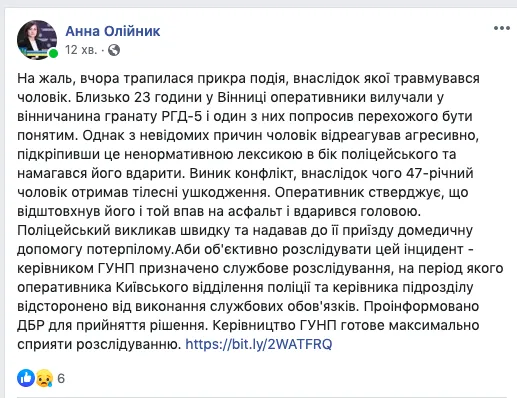Image resolution: width=517 pixels, height=398 pixels.
Task: Click the word Проінформовано in the post
Action: tap(421, 306)
